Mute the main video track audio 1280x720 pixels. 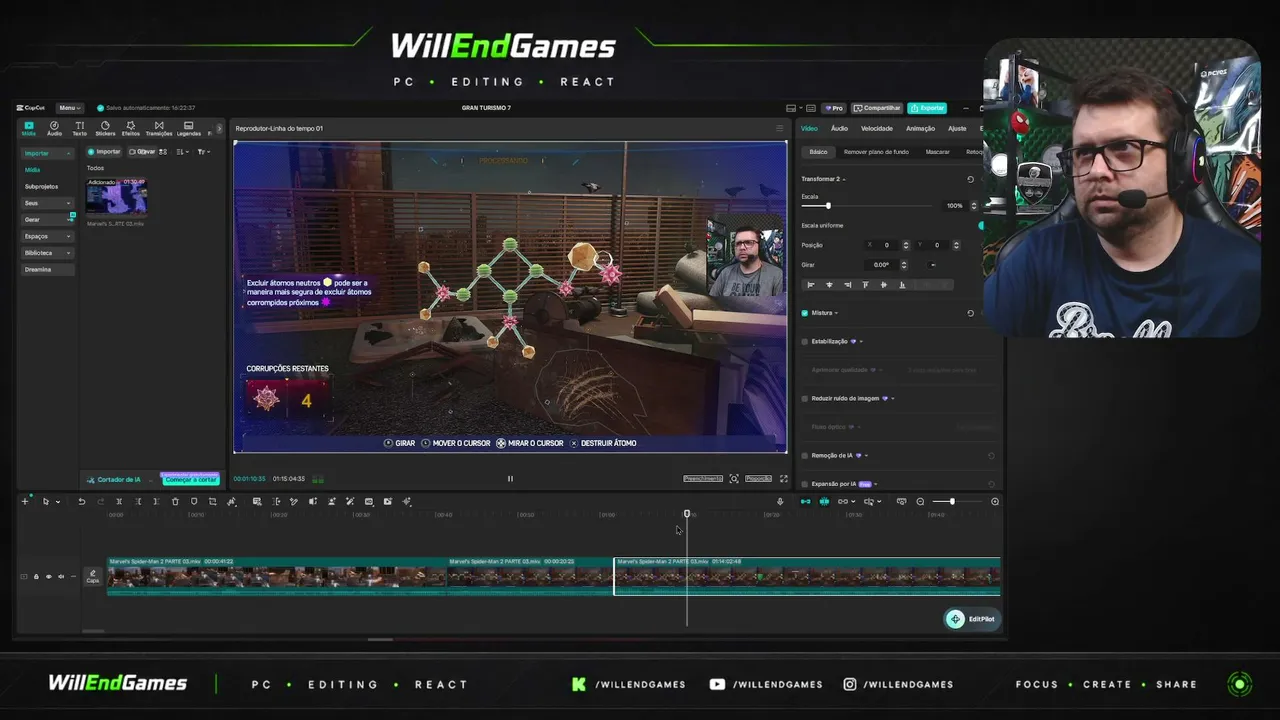[60, 576]
